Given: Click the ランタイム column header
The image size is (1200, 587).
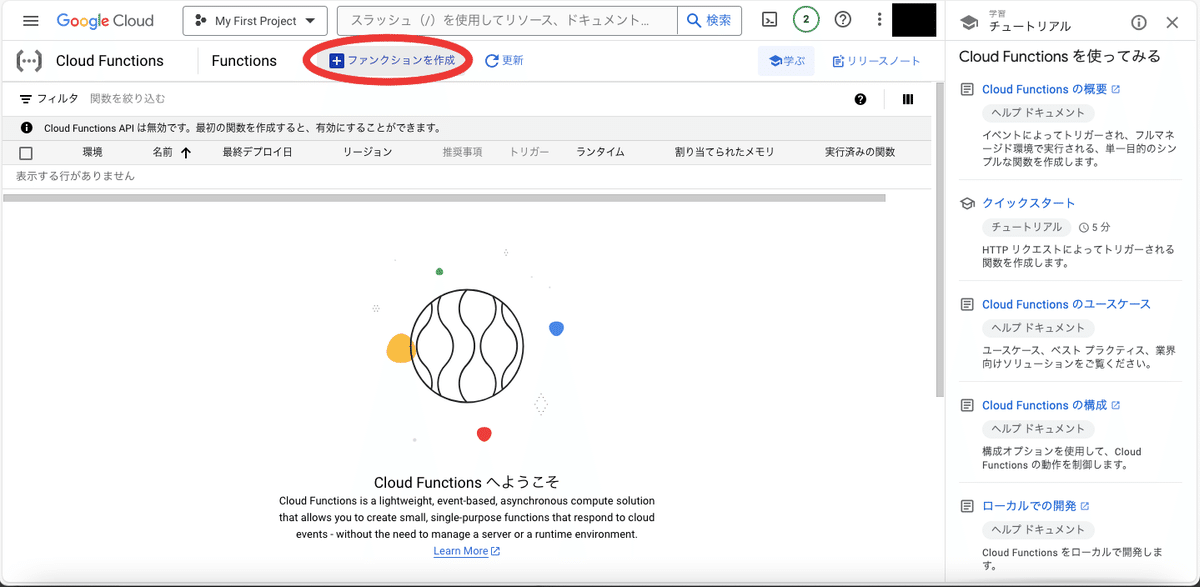Looking at the screenshot, I should click(600, 153).
